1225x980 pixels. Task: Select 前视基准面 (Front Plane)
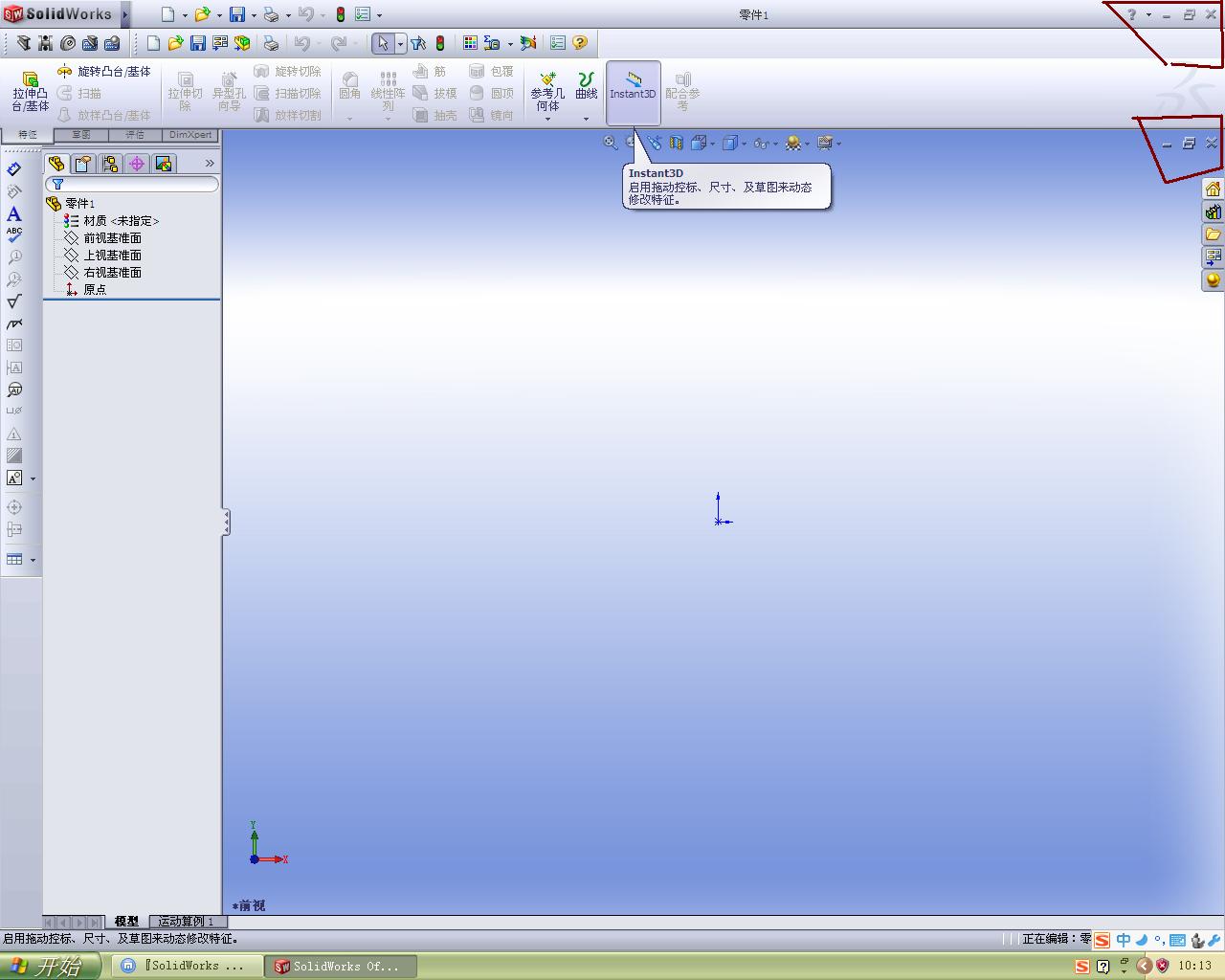click(103, 237)
